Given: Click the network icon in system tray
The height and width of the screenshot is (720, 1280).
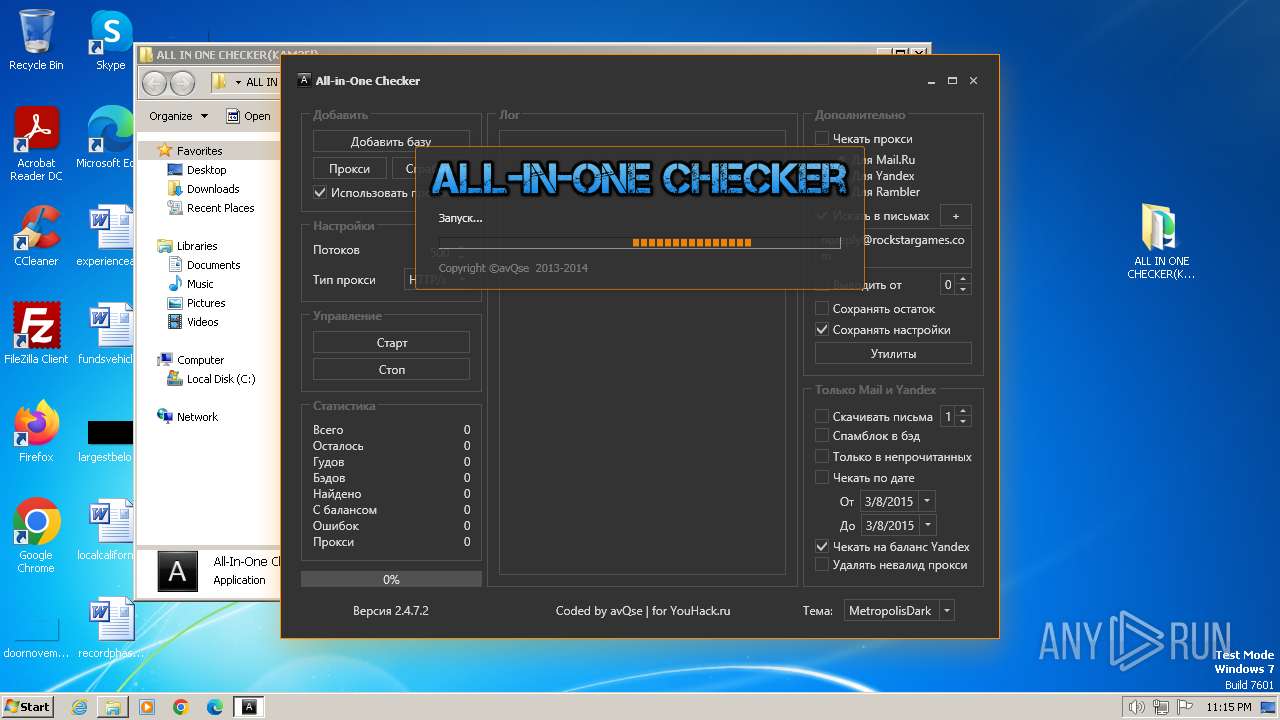Looking at the screenshot, I should [1160, 707].
